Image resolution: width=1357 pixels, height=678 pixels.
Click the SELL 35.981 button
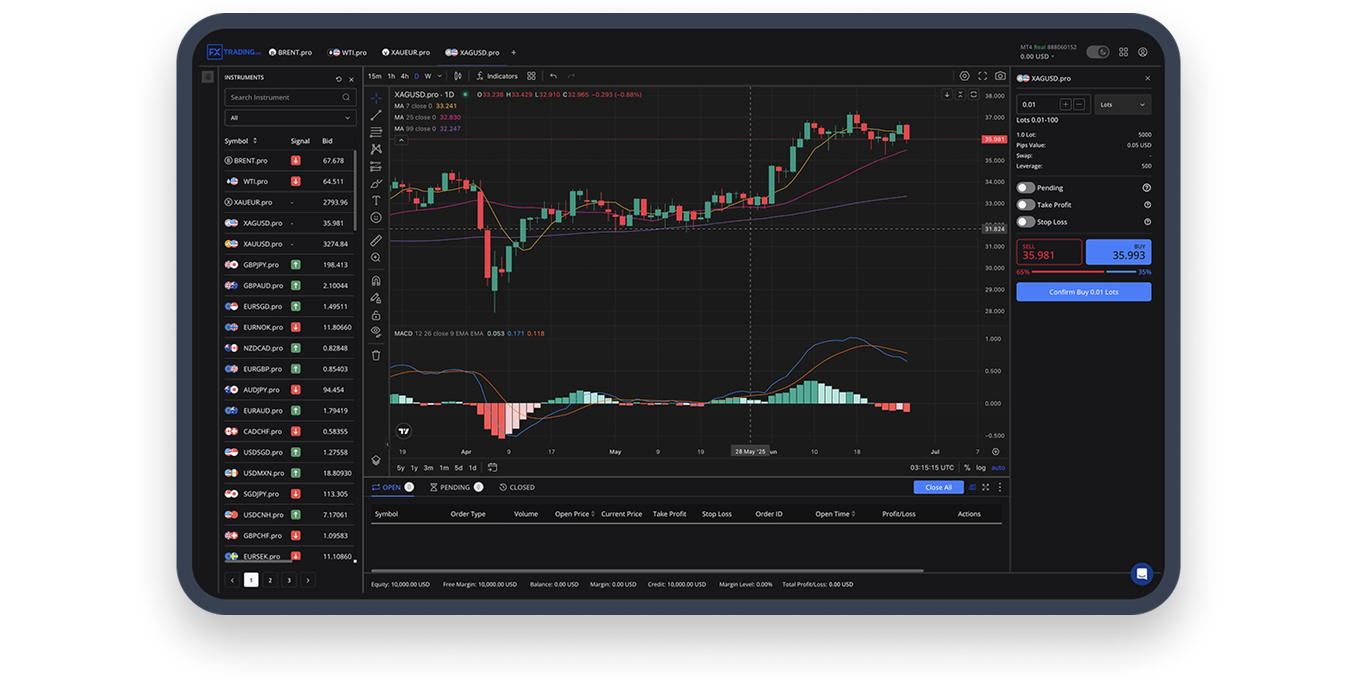tap(1049, 252)
